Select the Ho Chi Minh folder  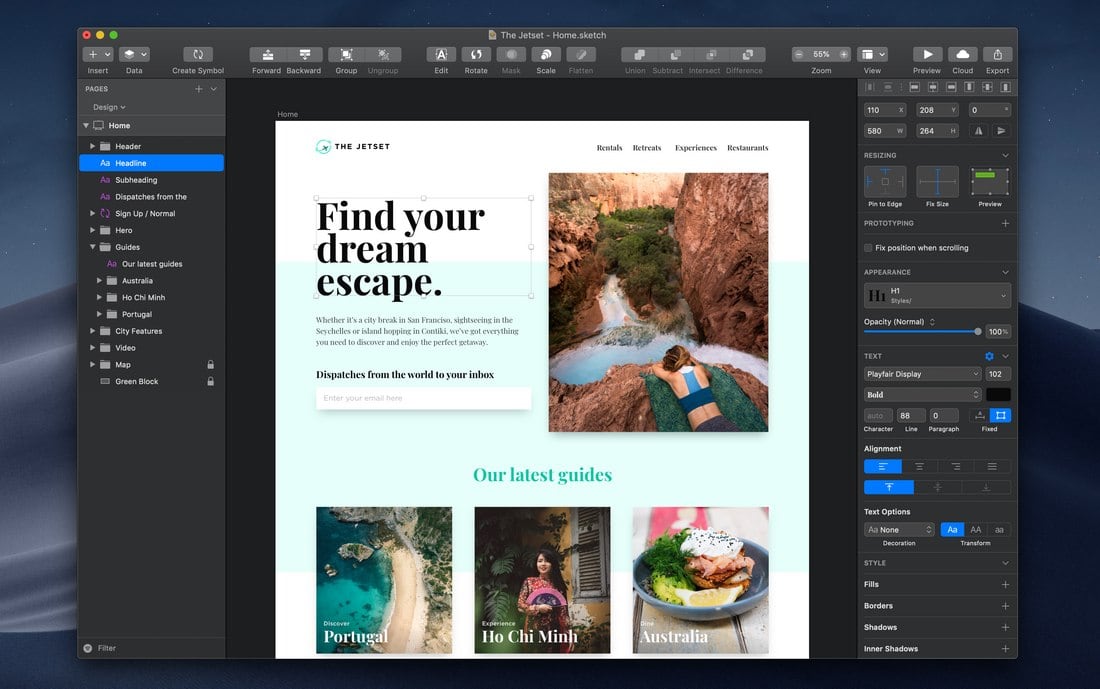(152, 297)
